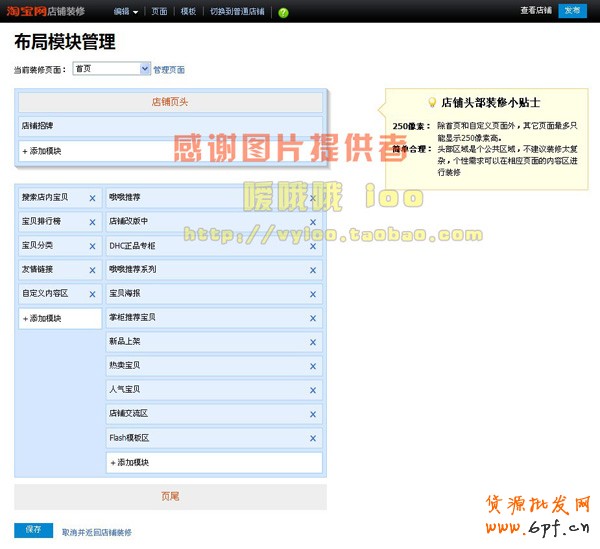Open the 管理页面 link
The width and height of the screenshot is (600, 549).
(x=169, y=70)
